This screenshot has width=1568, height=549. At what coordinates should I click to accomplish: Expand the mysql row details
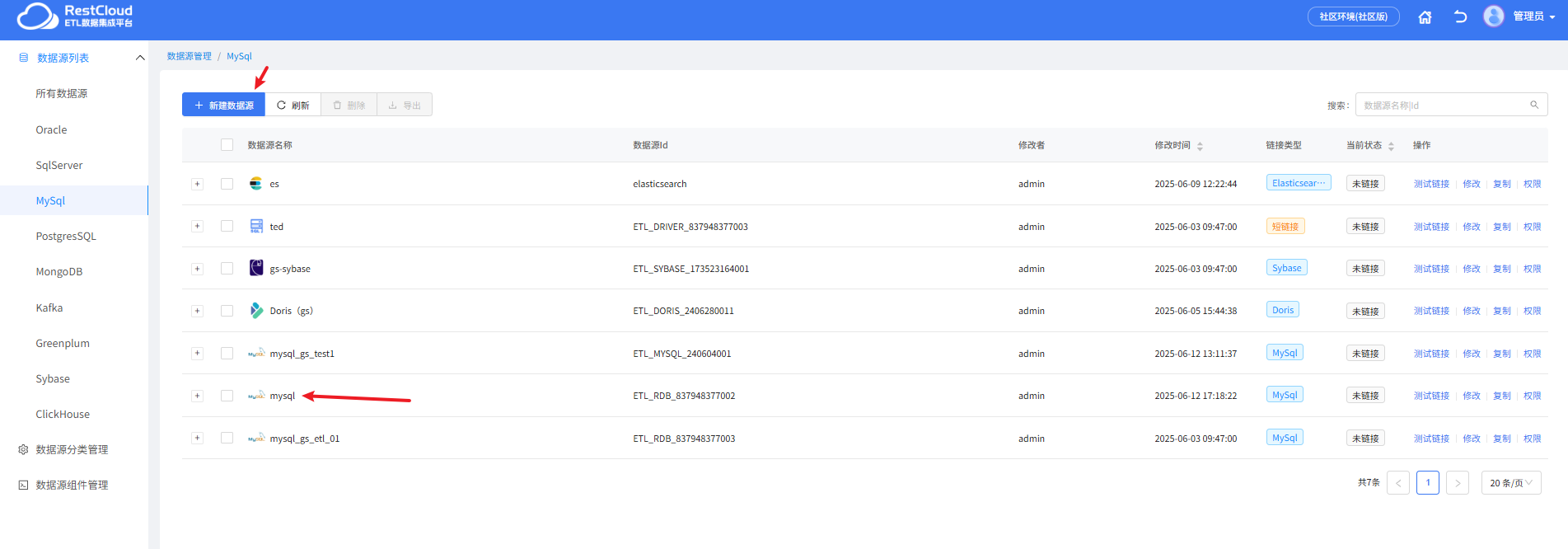pos(197,396)
